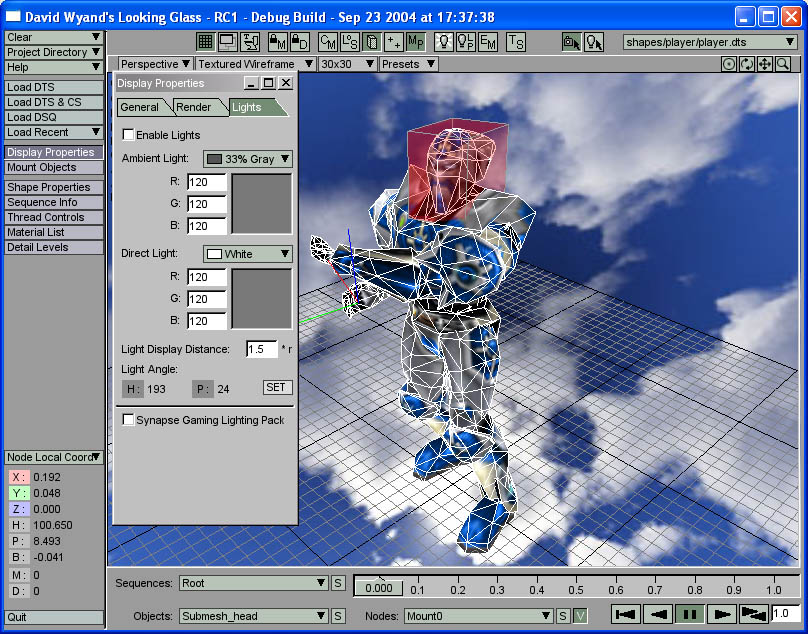The height and width of the screenshot is (634, 808).
Task: Expand the Textured Wireframe render mode dropdown
Action: click(255, 64)
